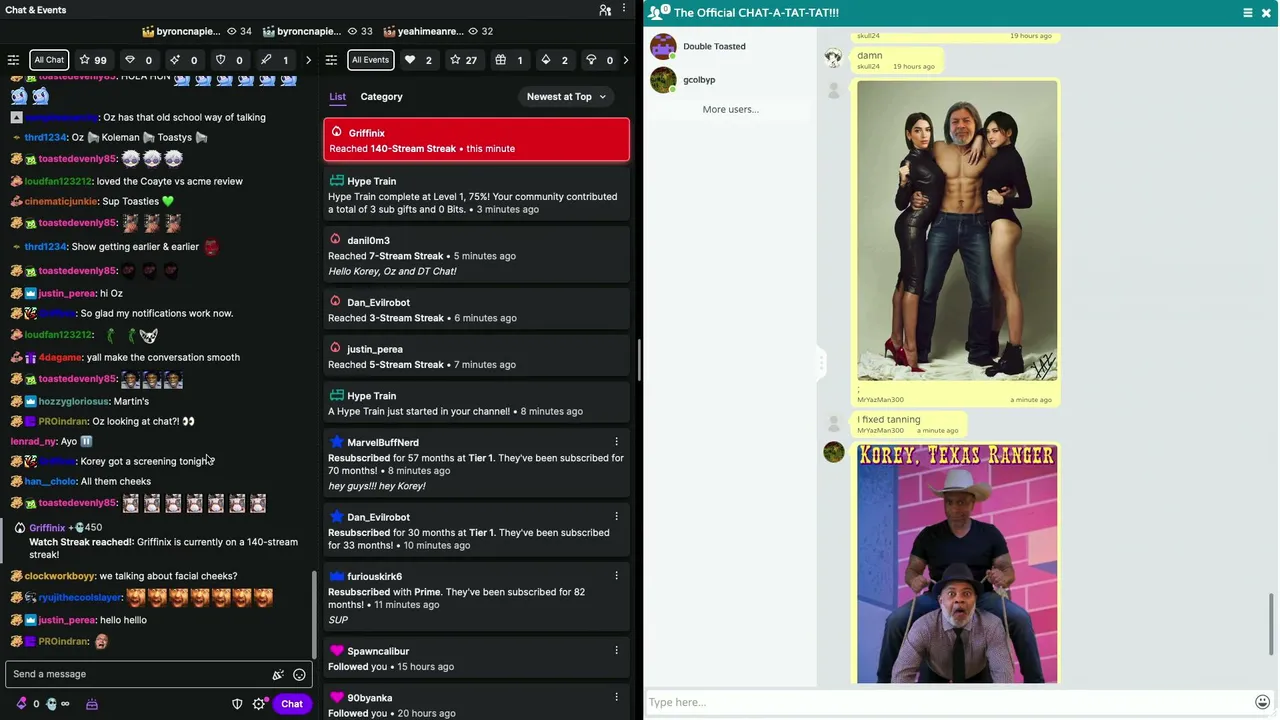
Task: Select Double Toasted user
Action: [x=714, y=46]
